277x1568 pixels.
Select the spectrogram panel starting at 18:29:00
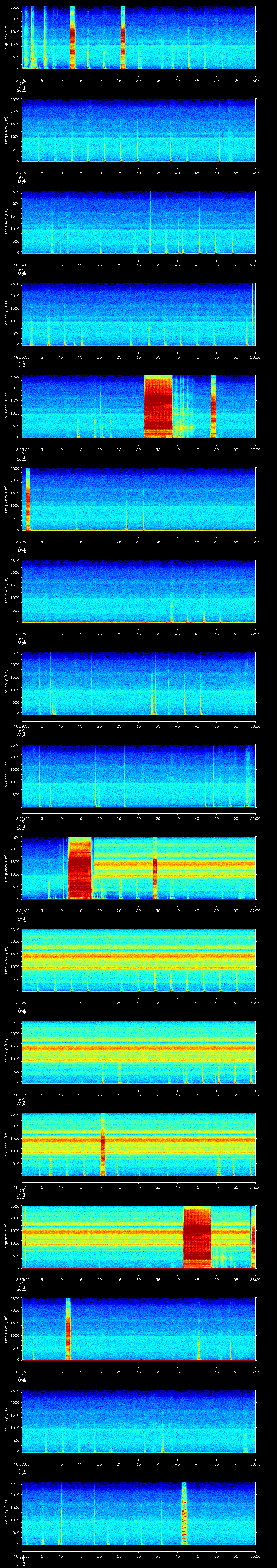click(139, 683)
